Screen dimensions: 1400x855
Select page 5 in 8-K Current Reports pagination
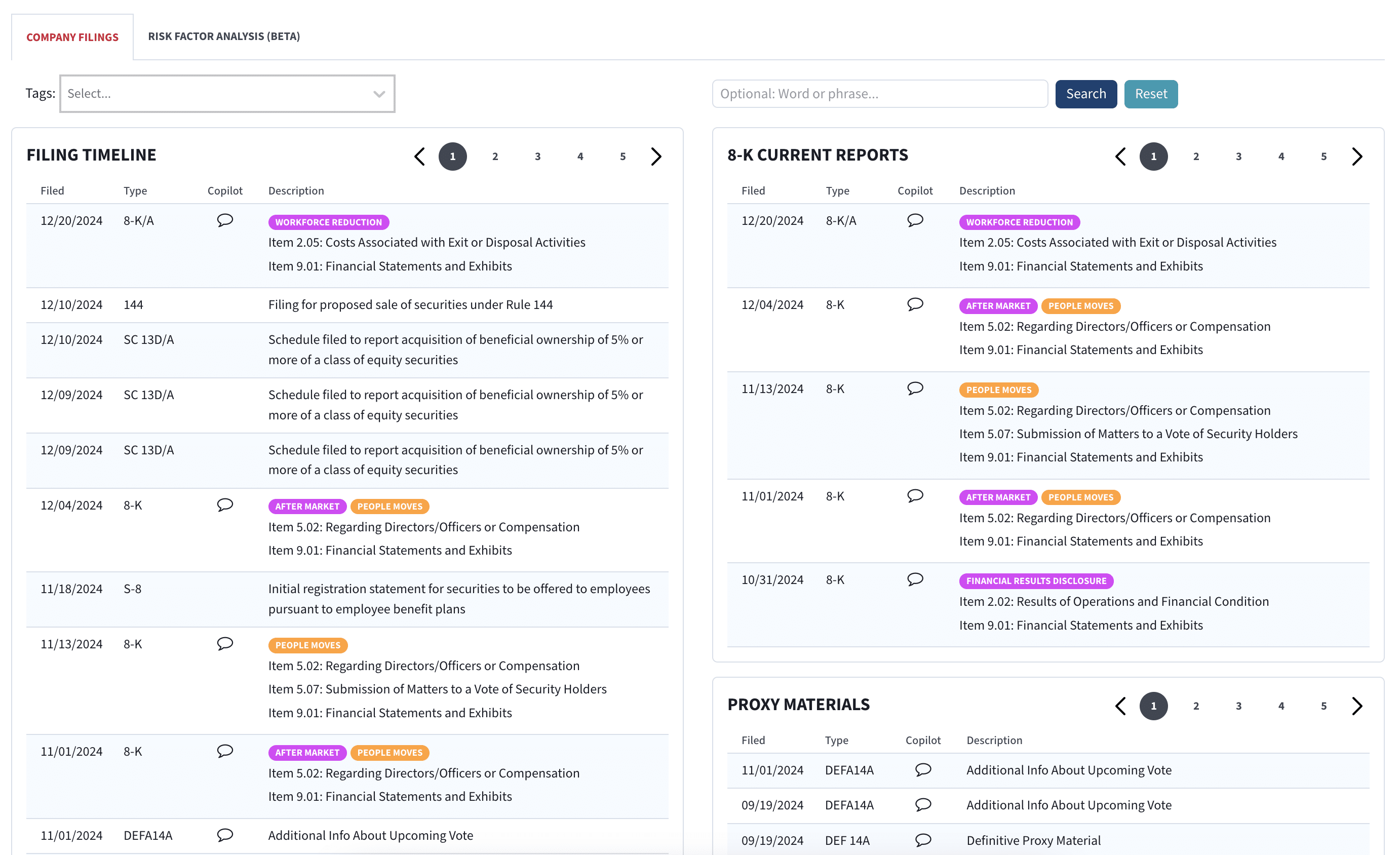[x=1324, y=156]
